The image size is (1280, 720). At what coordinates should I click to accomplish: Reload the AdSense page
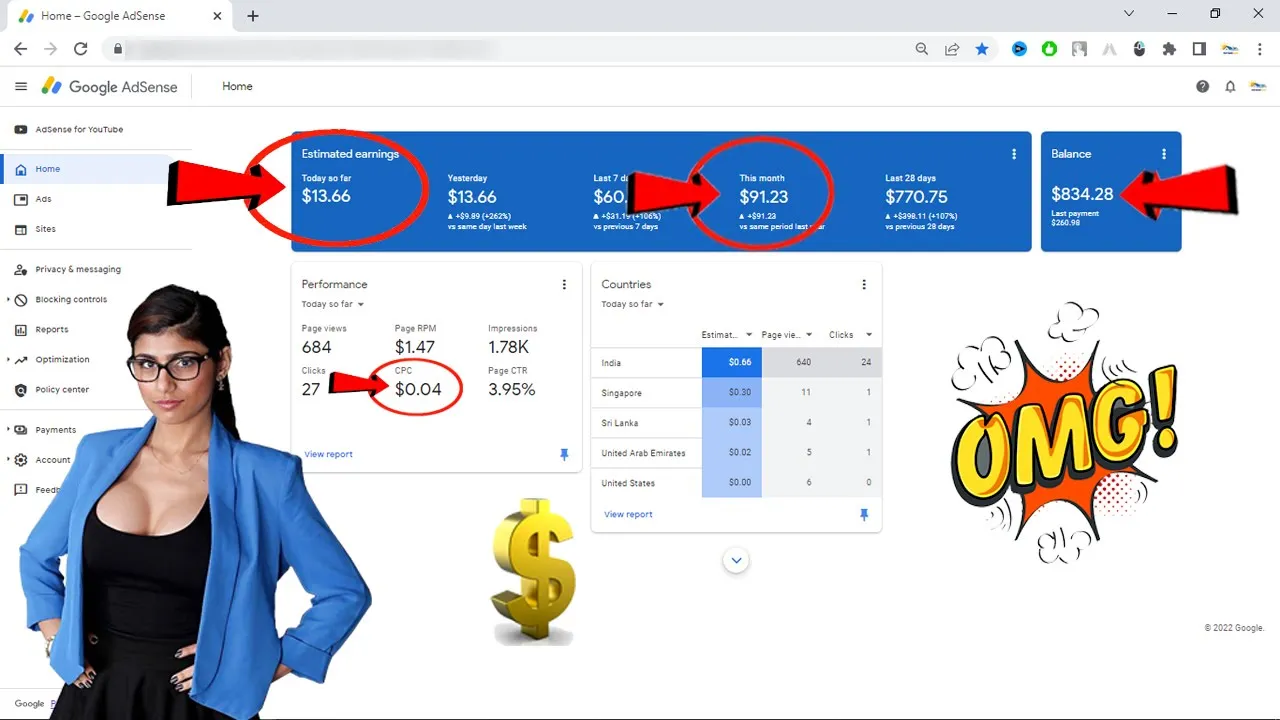pyautogui.click(x=81, y=48)
